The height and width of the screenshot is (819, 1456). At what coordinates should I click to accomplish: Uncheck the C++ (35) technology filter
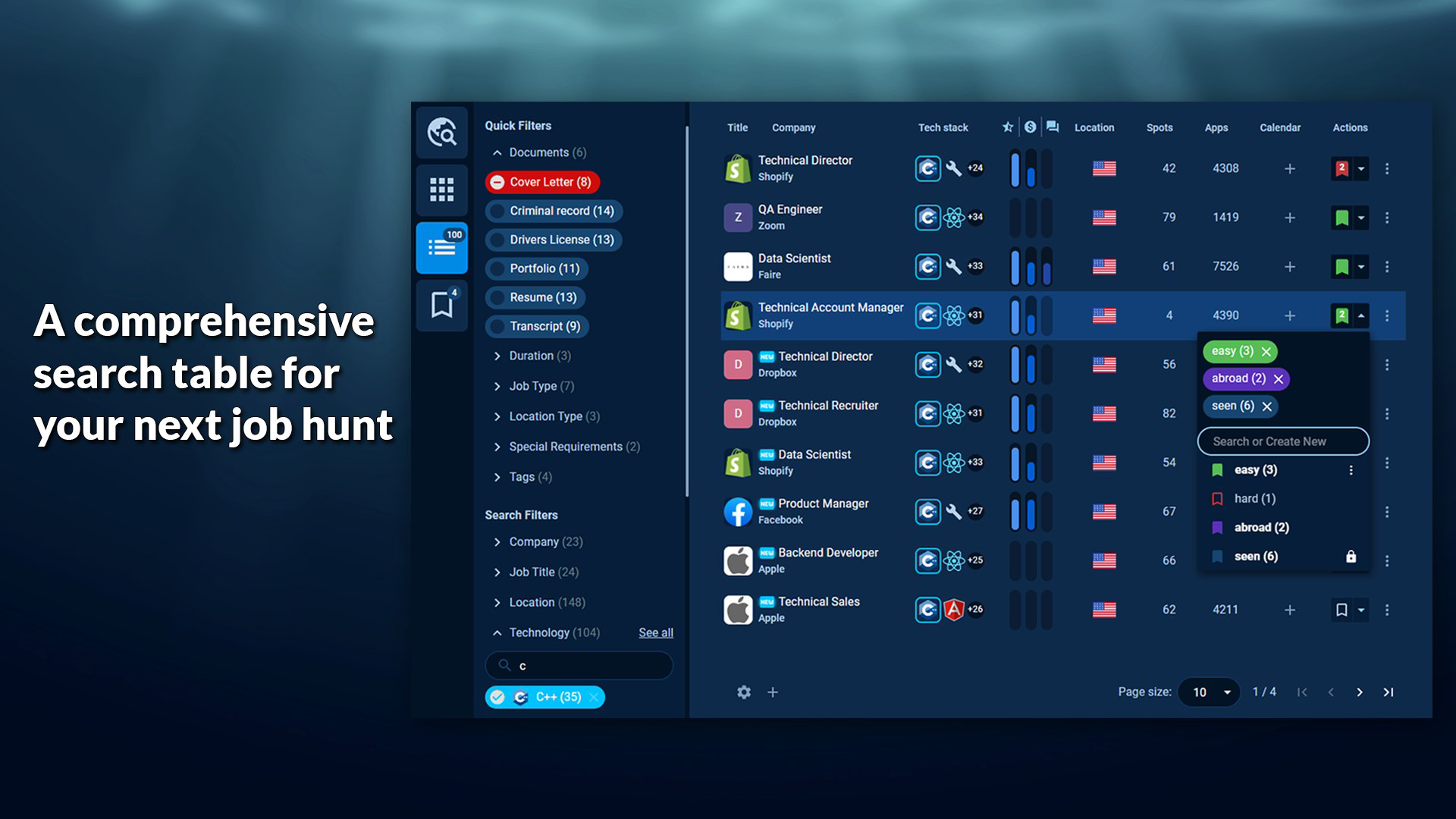click(x=497, y=697)
